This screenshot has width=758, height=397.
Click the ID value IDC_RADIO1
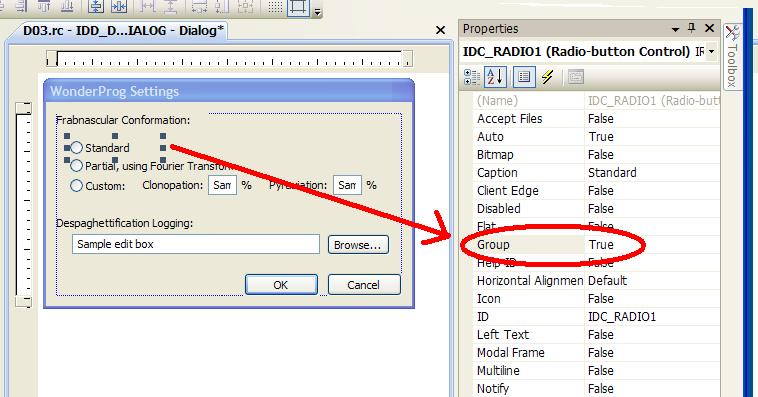(622, 317)
